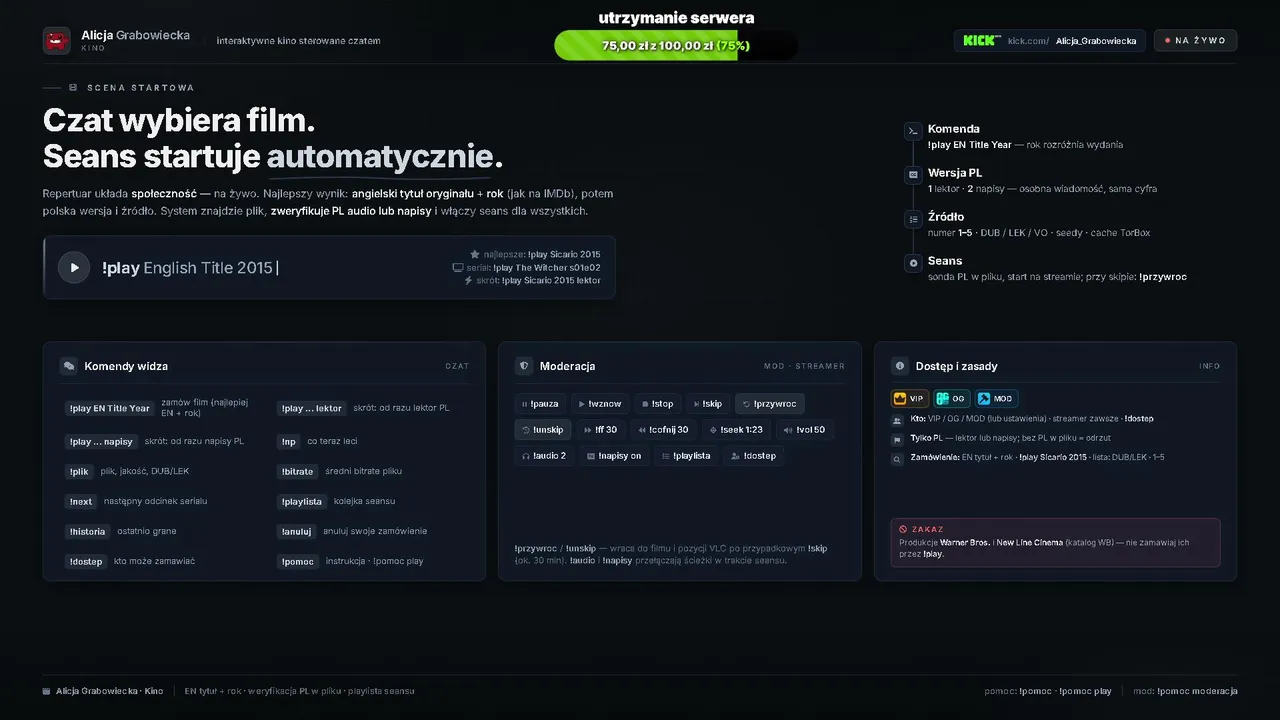Click the !seek 1:23 chip
Screen dimensions: 1280x720
pos(735,429)
